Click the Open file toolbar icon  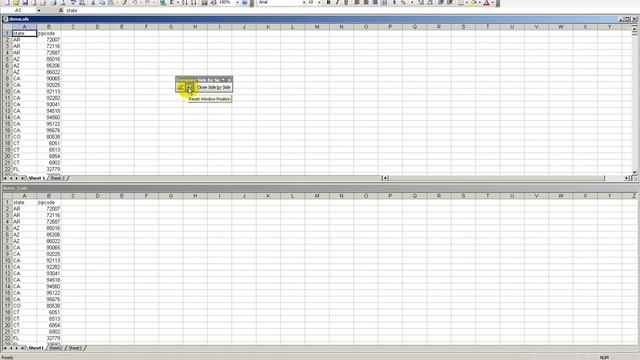pyautogui.click(x=16, y=2)
